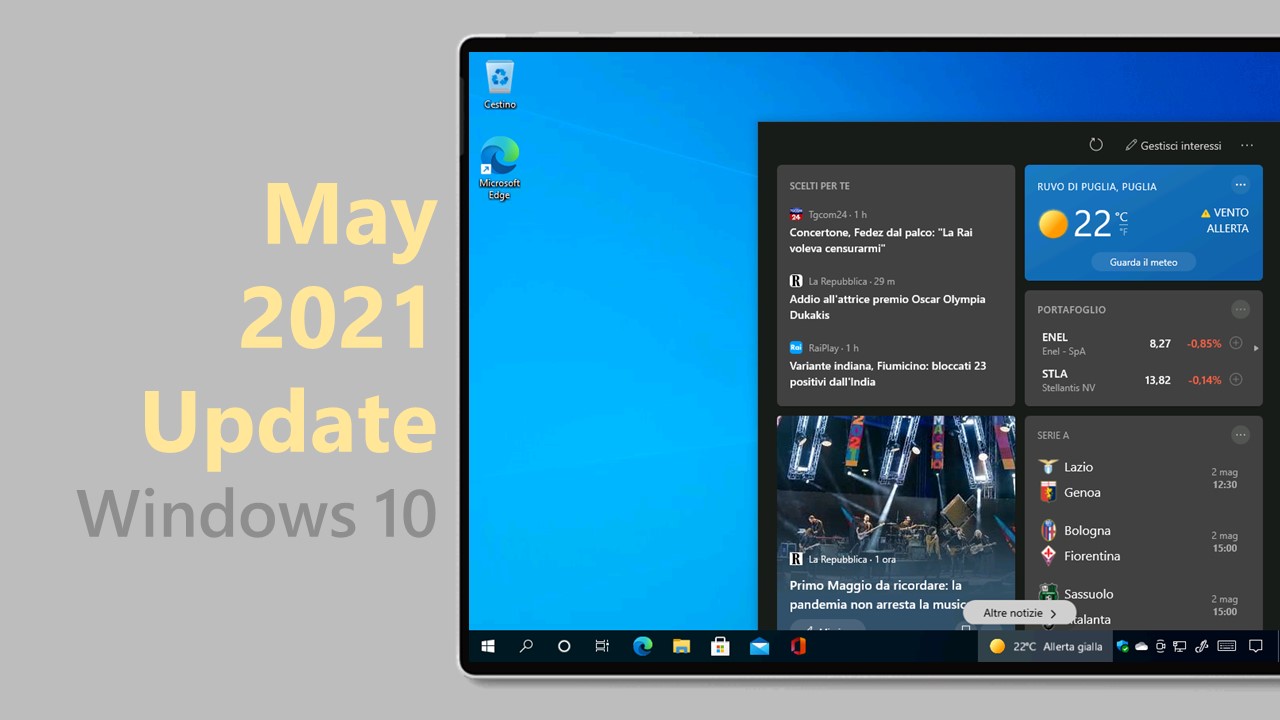Open the Microsoft Edge desktop shortcut
1280x720 pixels.
click(x=500, y=168)
